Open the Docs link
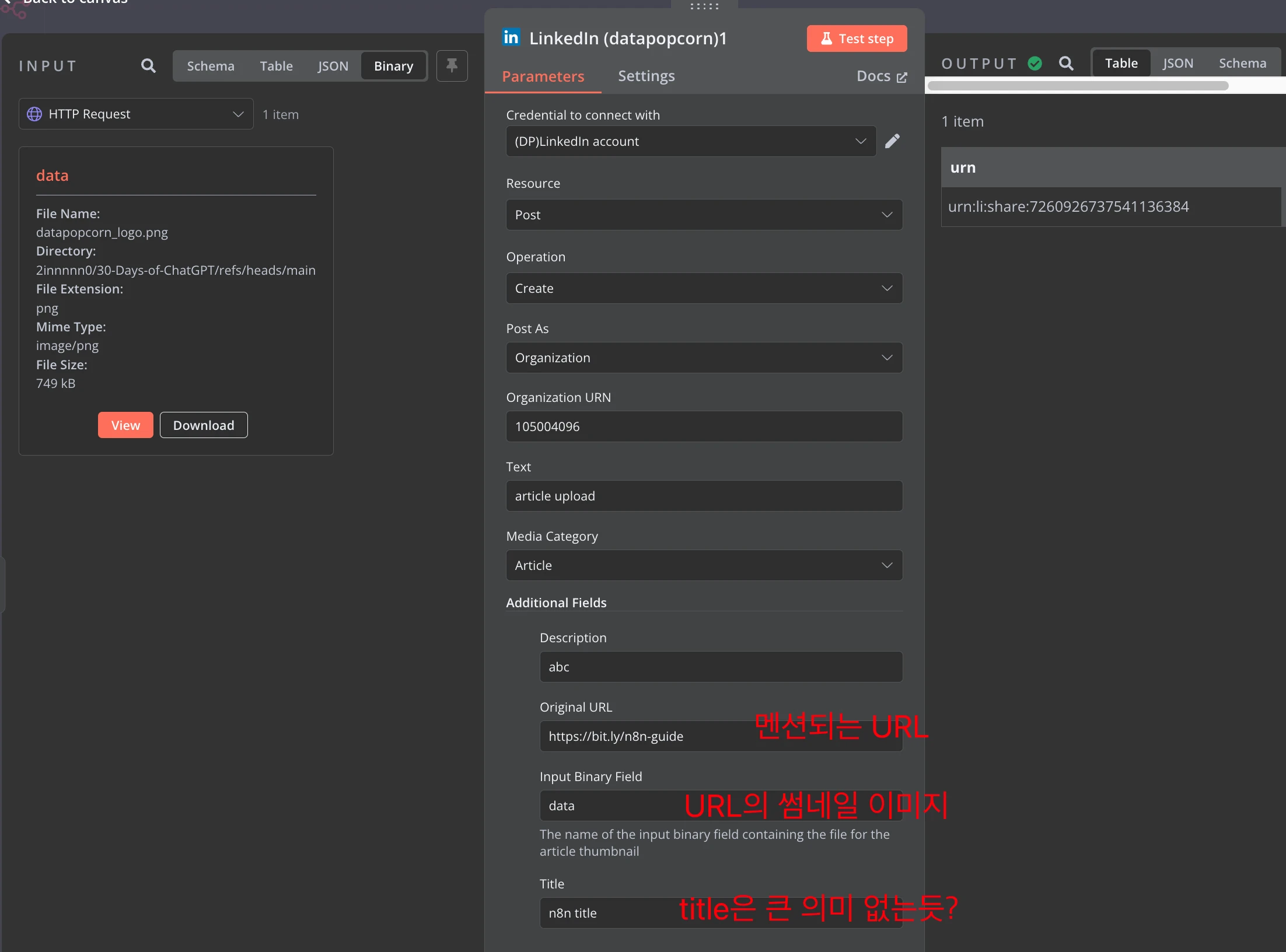The height and width of the screenshot is (952, 1286). (881, 76)
